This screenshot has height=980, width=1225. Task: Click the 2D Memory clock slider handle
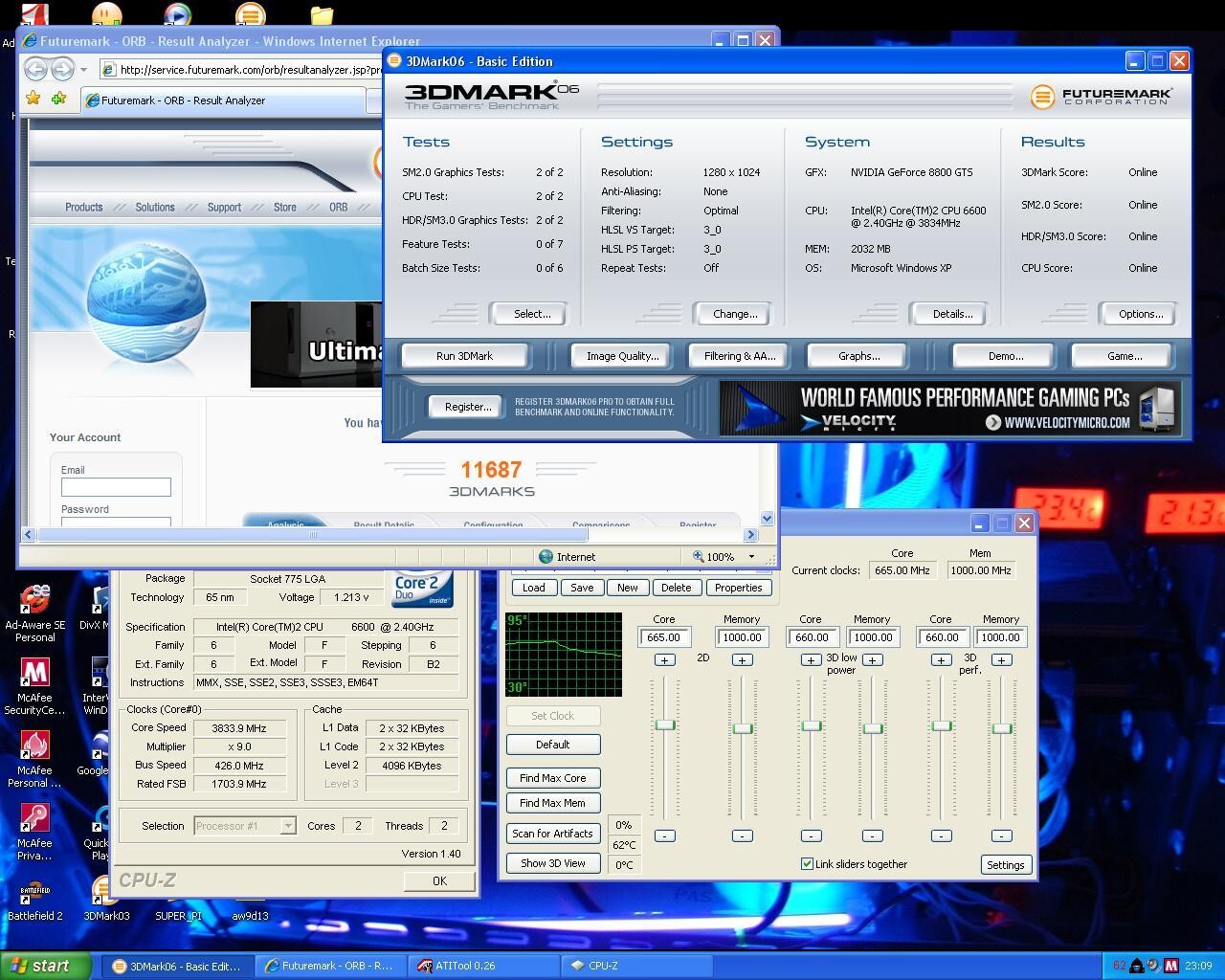coord(742,729)
